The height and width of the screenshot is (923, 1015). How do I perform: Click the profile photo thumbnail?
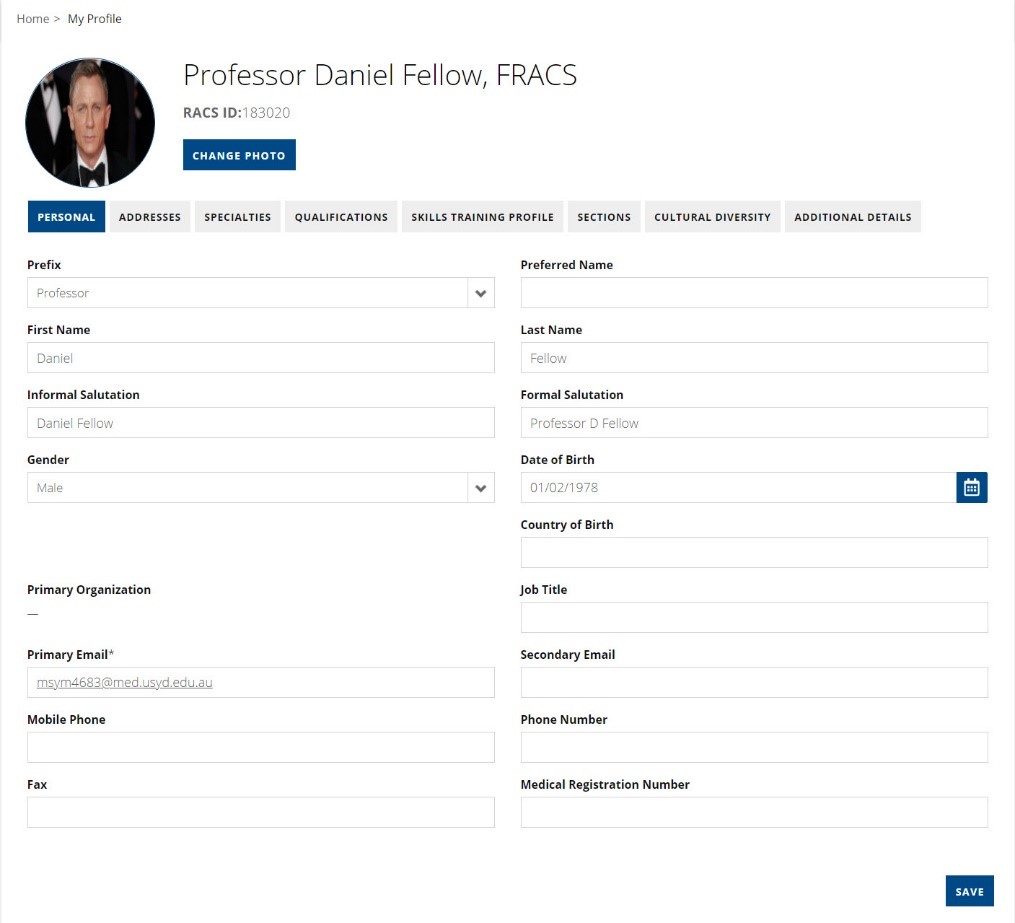coord(90,123)
